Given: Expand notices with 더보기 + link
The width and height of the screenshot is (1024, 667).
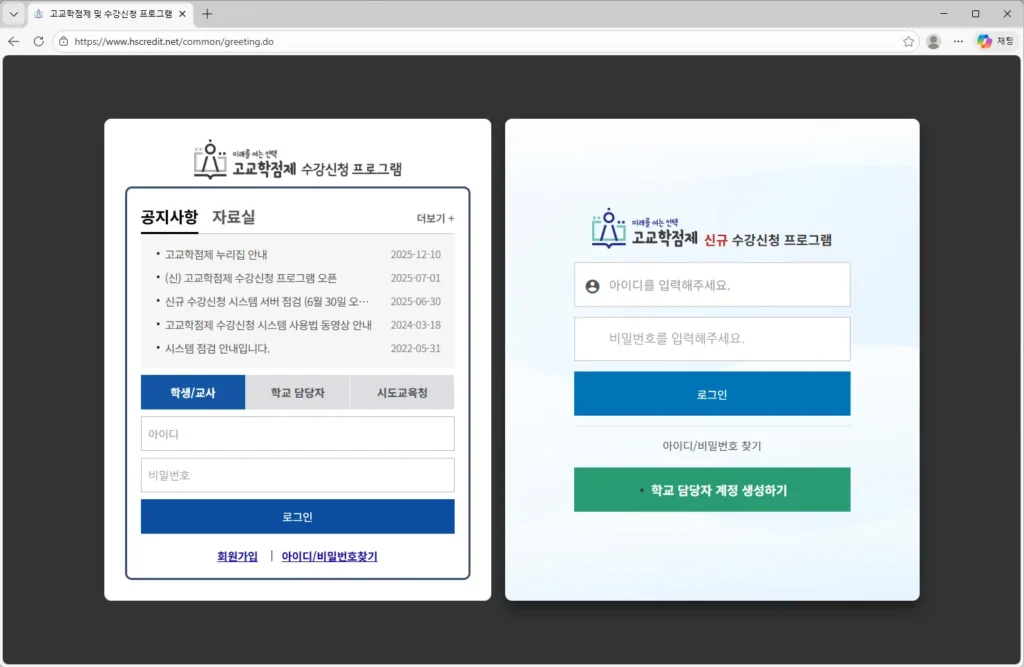Looking at the screenshot, I should point(435,218).
